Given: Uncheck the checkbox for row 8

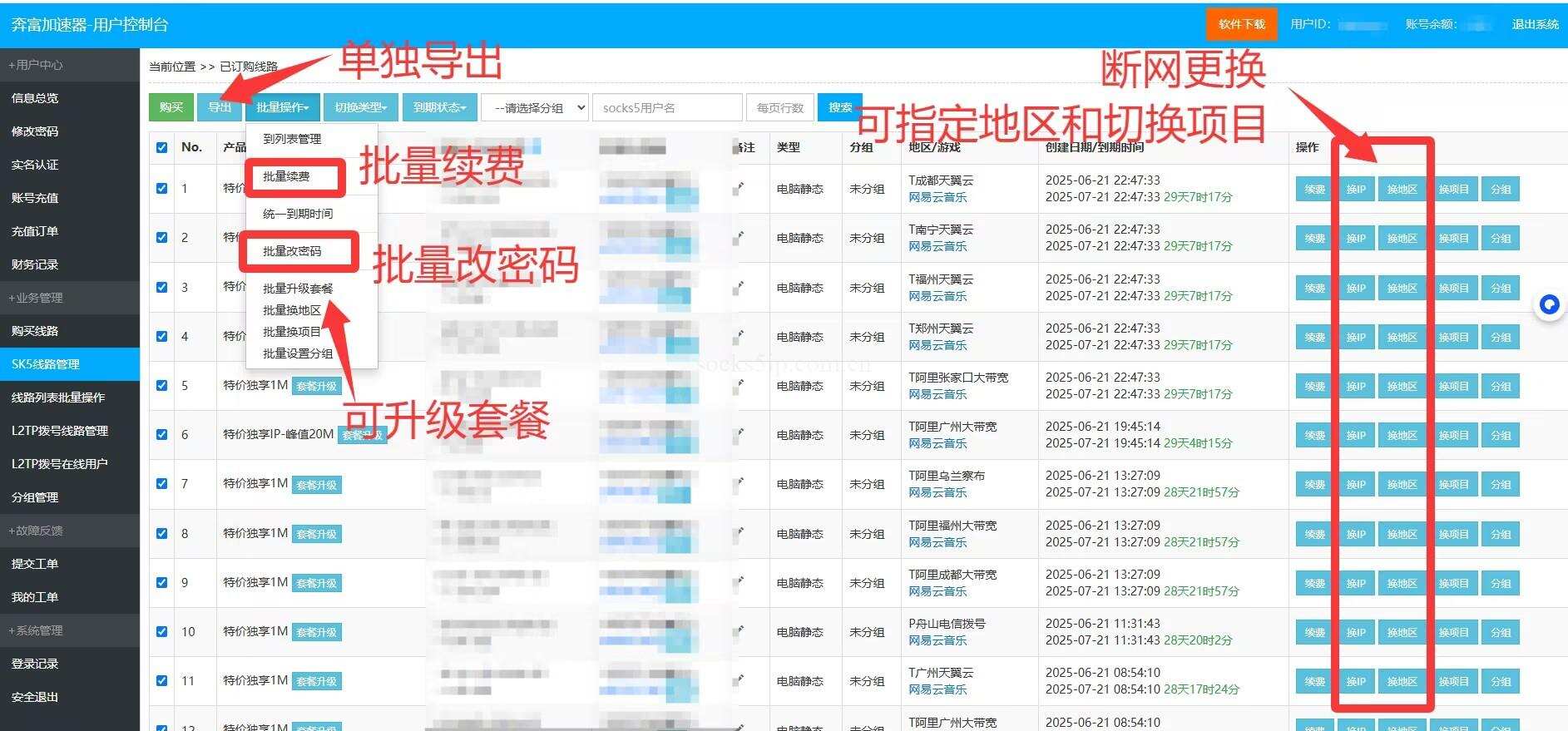Looking at the screenshot, I should tap(161, 533).
